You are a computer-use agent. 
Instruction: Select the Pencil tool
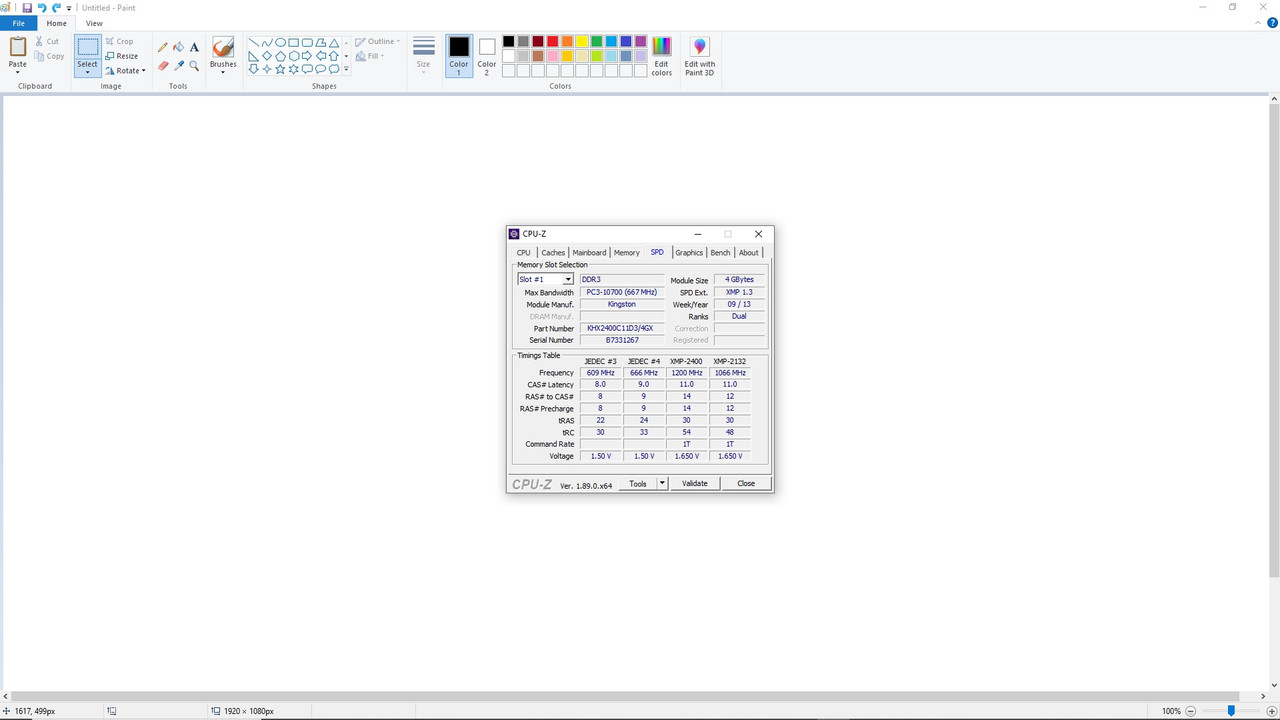pos(163,47)
